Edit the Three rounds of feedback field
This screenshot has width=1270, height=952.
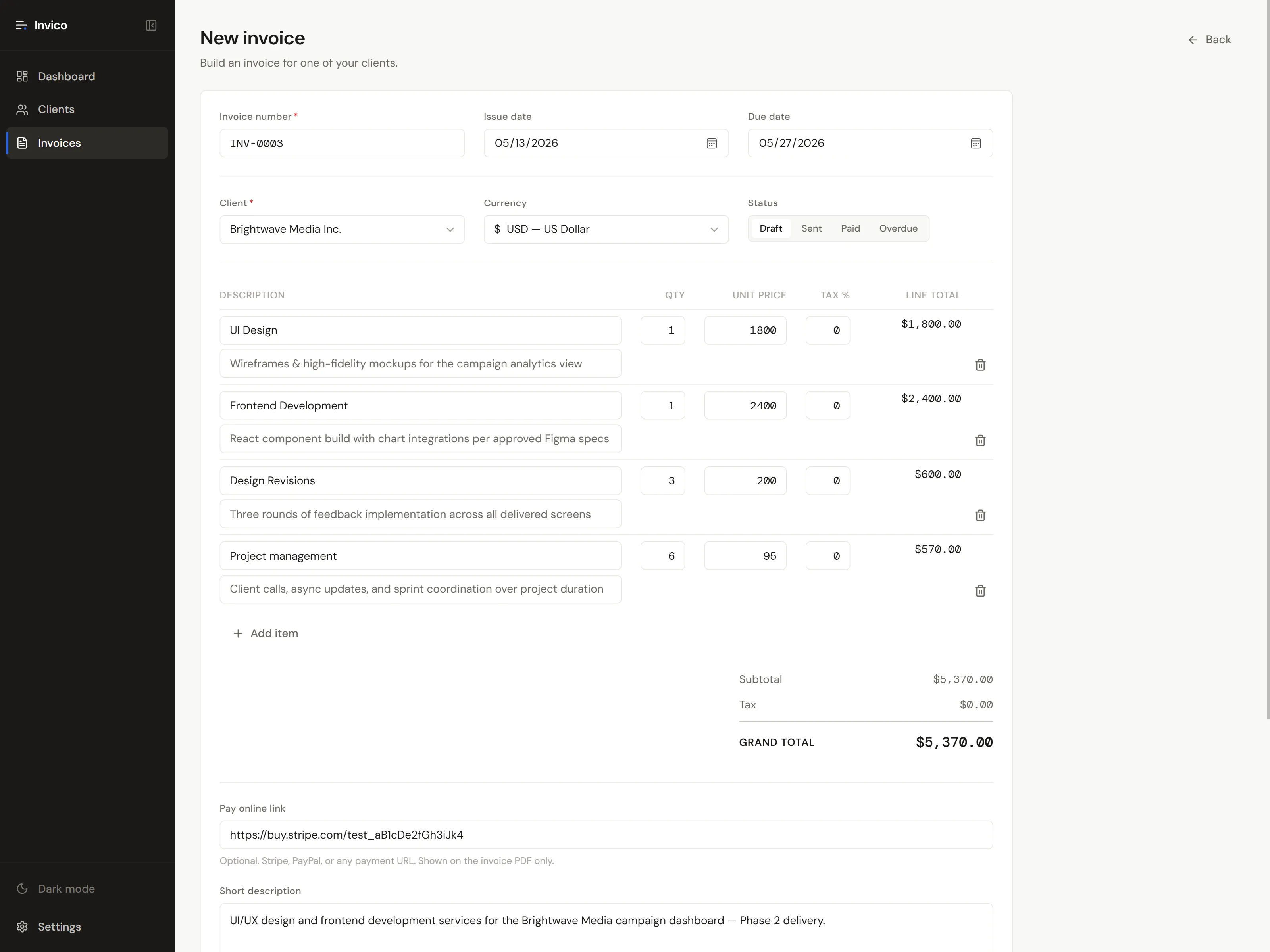coord(420,514)
